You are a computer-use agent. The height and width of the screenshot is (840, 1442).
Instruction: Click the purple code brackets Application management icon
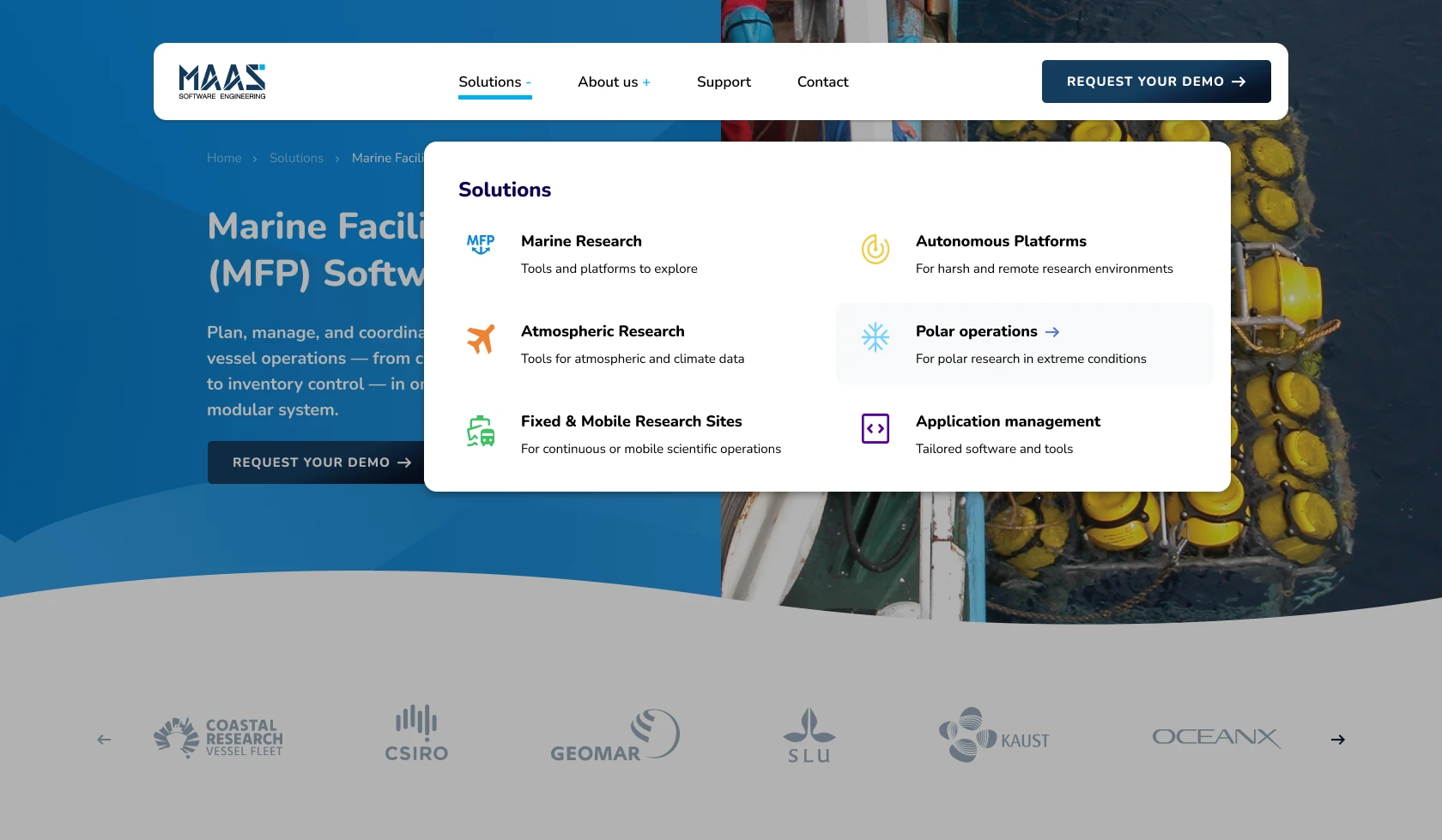pos(875,428)
